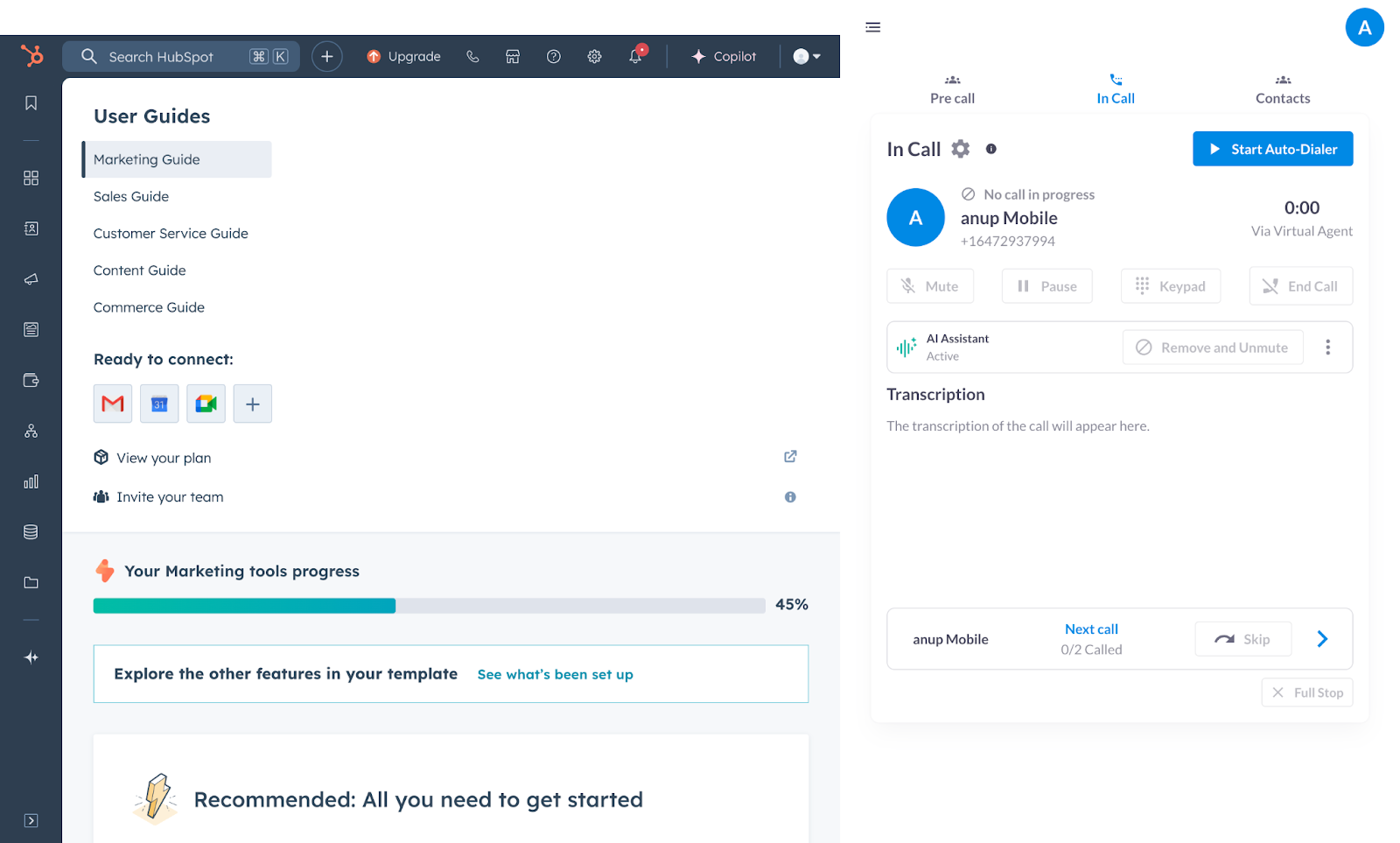The image size is (1400, 843).
Task: Select Content Guide
Action: (140, 270)
